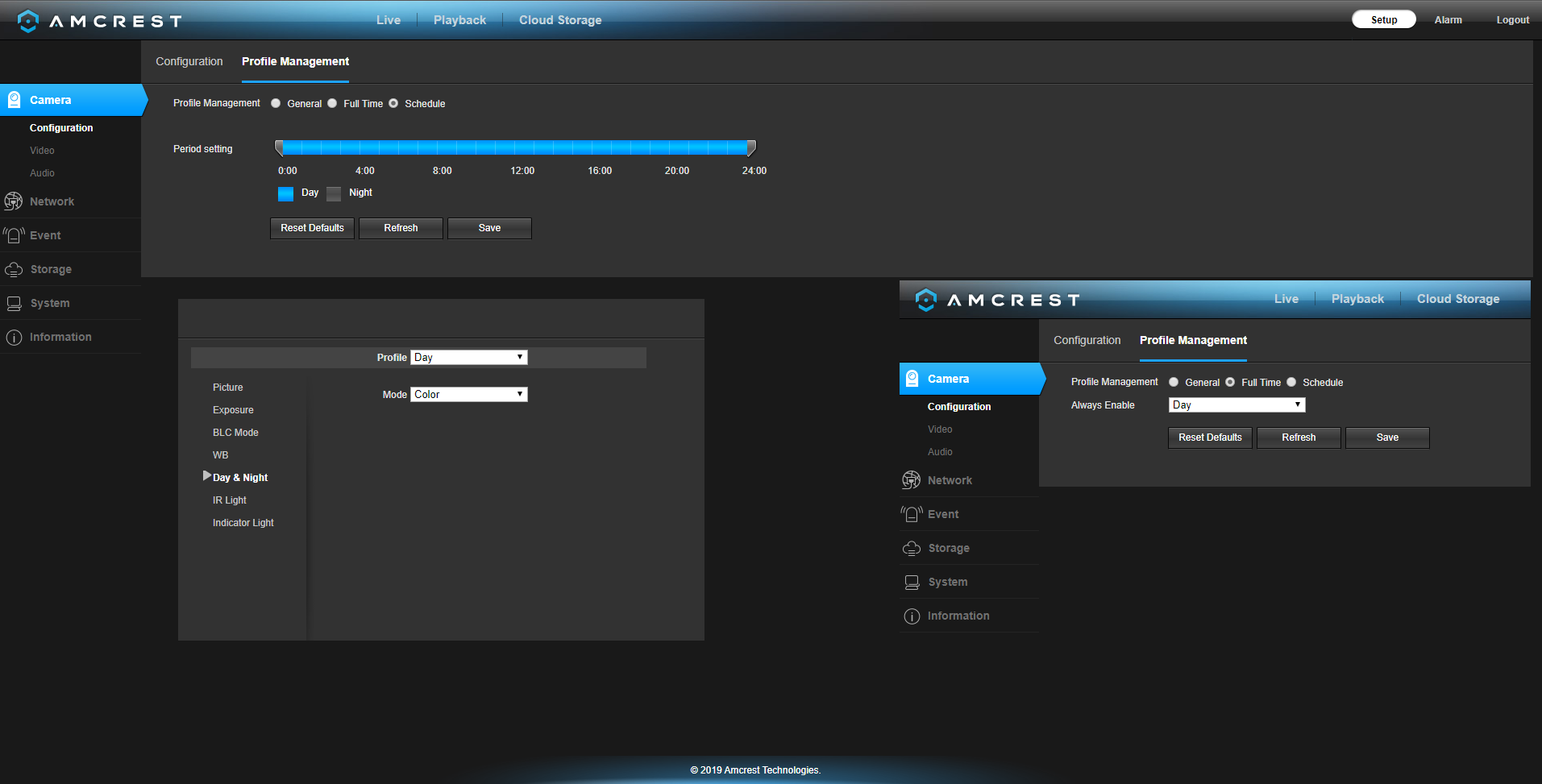This screenshot has width=1542, height=784.
Task: Click the gray Night color swatch
Action: pos(334,193)
